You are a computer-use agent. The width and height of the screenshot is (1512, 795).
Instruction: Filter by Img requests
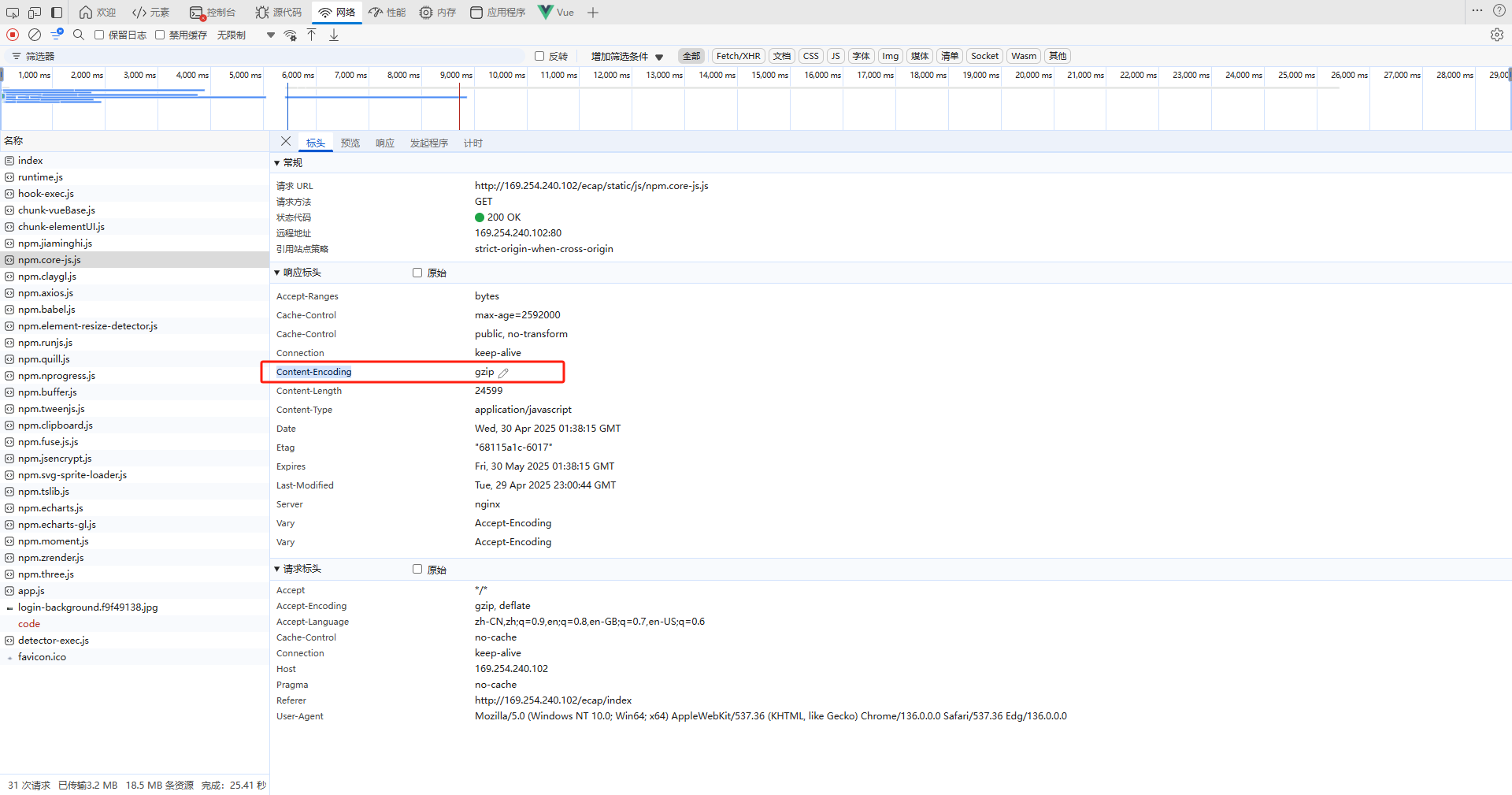891,56
